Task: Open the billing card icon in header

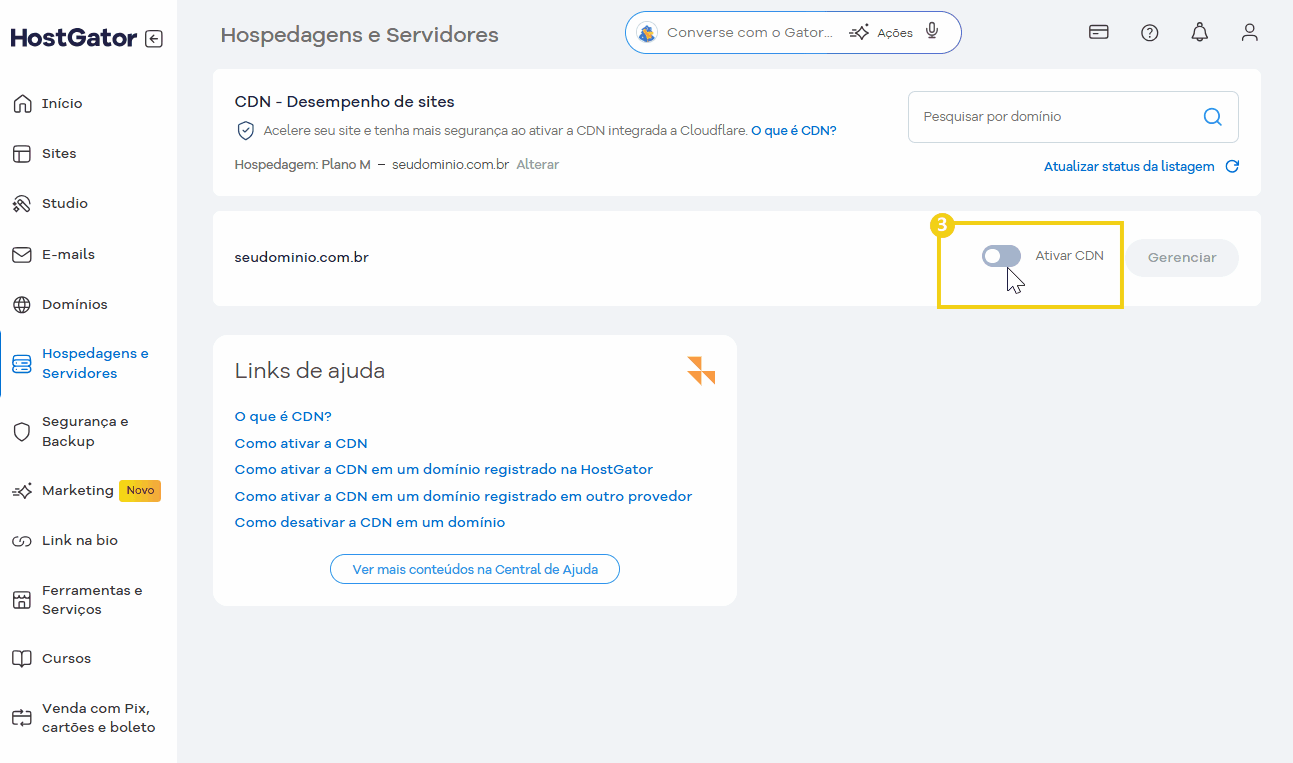Action: (1098, 32)
